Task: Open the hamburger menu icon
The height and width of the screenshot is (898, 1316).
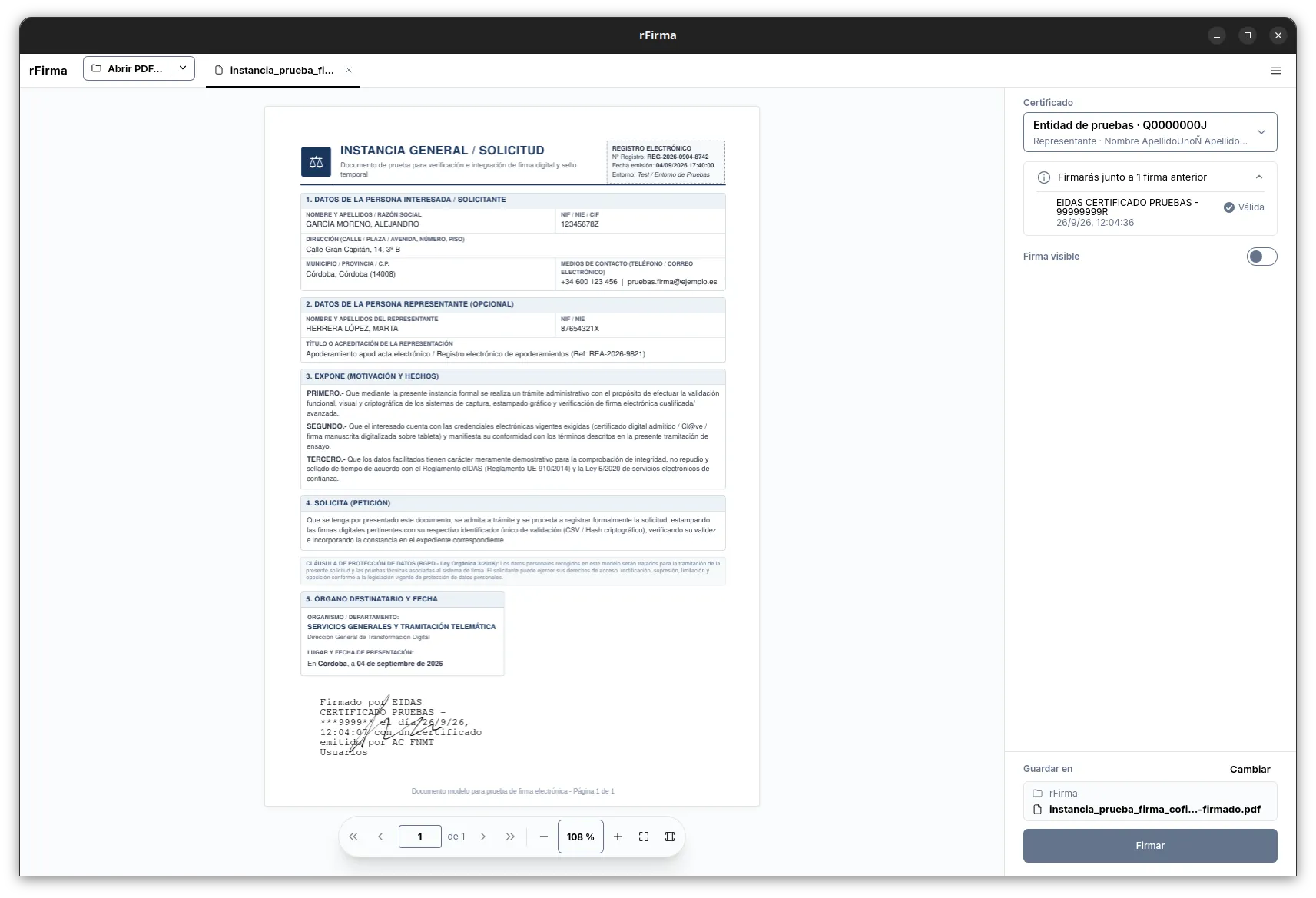Action: click(1275, 71)
